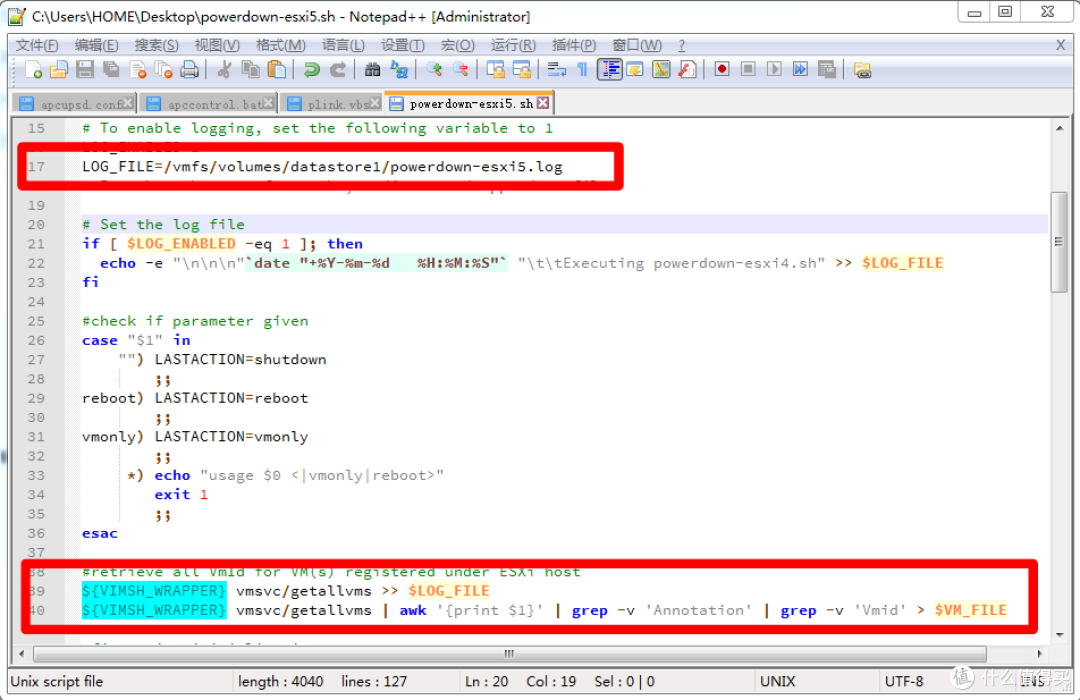Play back the recorded macro

click(x=774, y=69)
